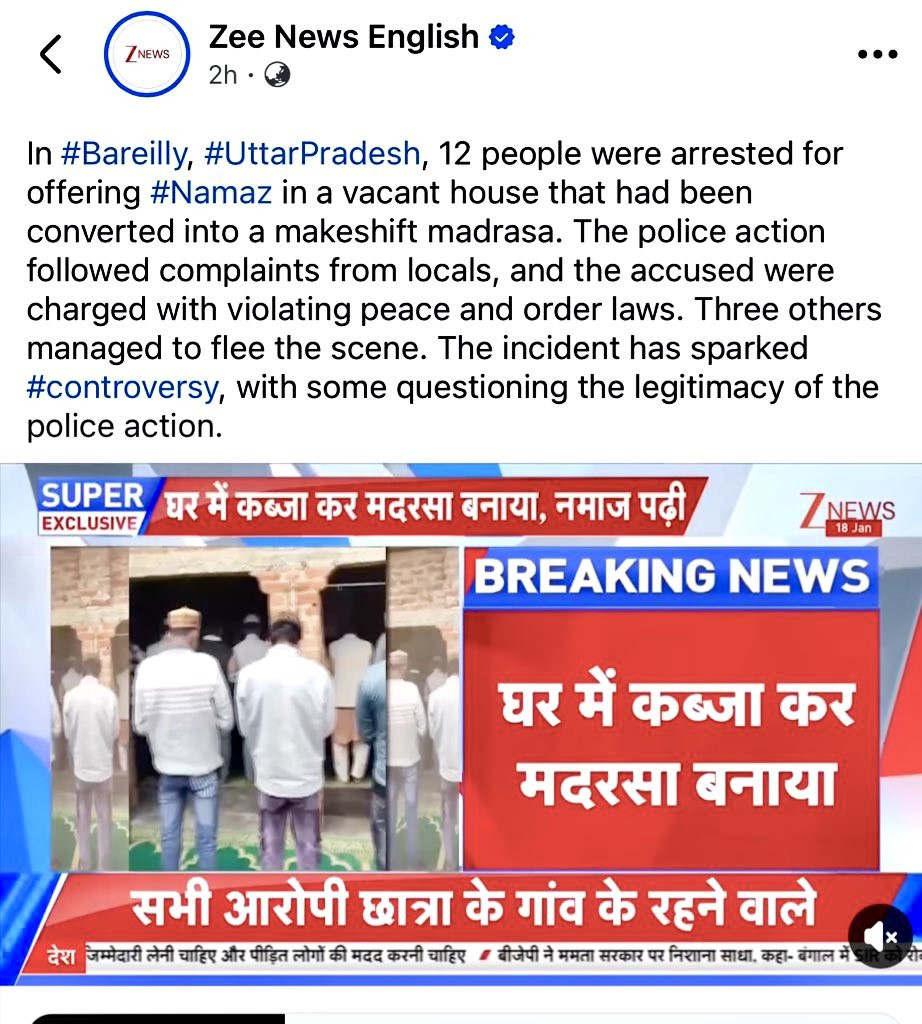Viewport: 922px width, 1024px height.
Task: Open the #controversy hashtag
Action: point(122,387)
